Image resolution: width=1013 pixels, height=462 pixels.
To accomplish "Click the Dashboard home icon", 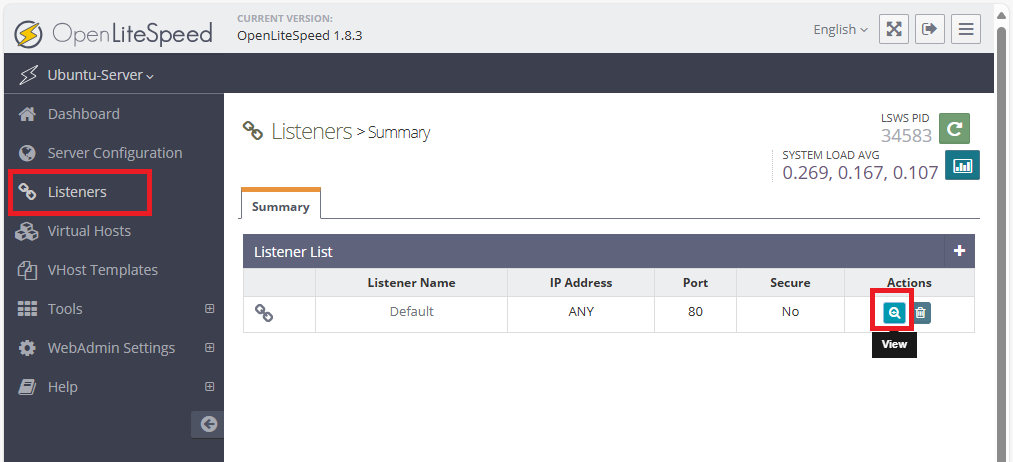I will click(27, 114).
